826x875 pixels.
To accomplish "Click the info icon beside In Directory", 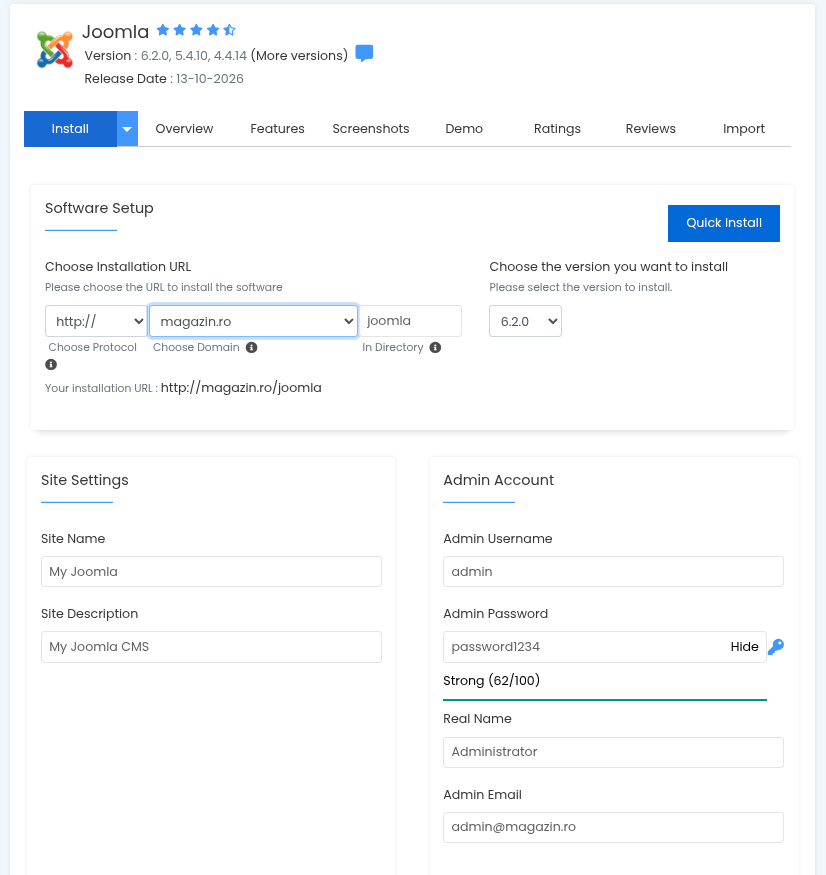I will click(x=435, y=348).
